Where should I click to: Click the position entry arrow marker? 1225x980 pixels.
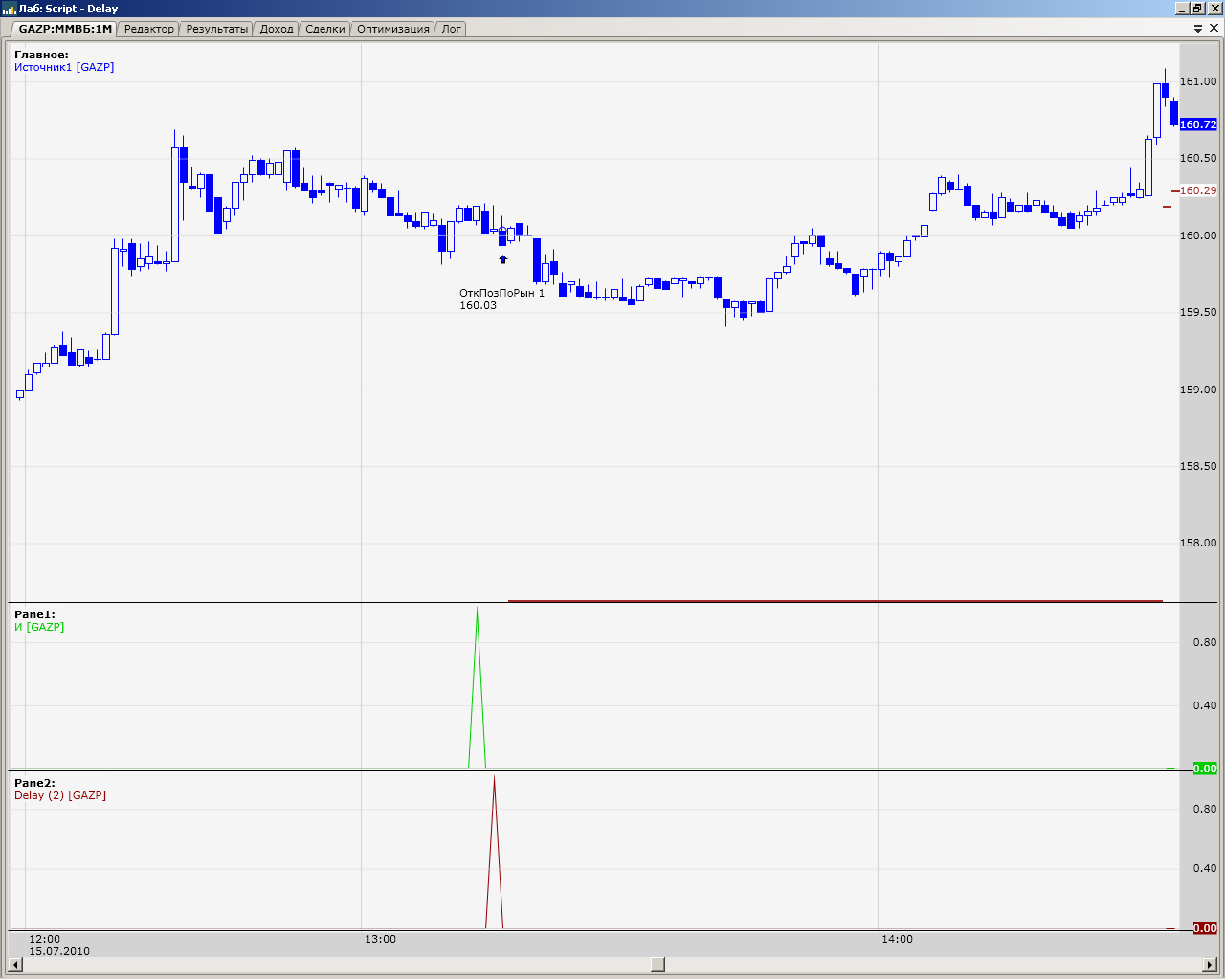pos(502,258)
